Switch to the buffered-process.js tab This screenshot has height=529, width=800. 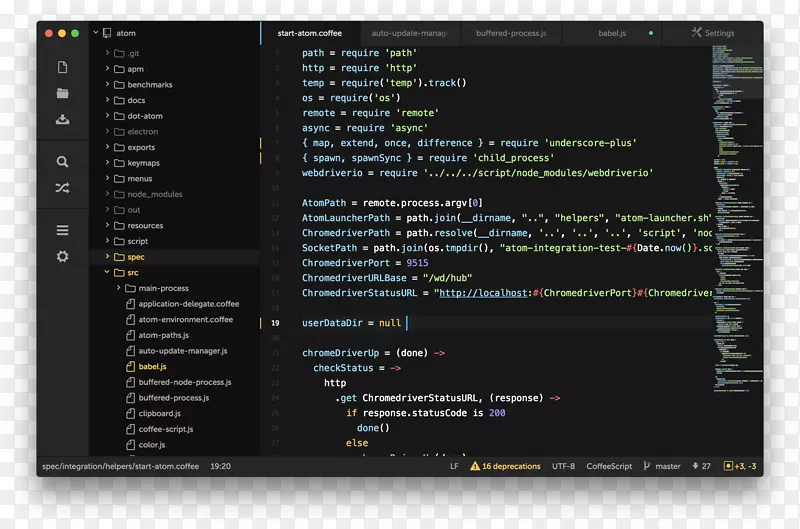(511, 33)
